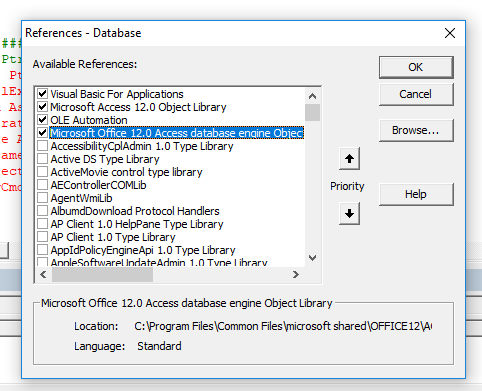Click OK to confirm references
The width and height of the screenshot is (482, 391).
(x=416, y=67)
